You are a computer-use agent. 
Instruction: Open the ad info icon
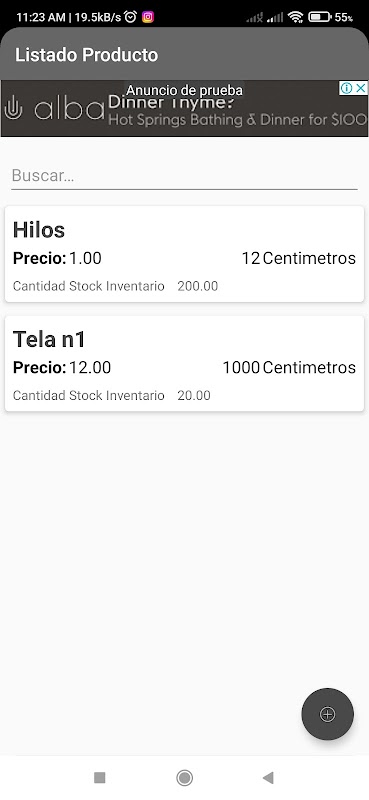coord(347,88)
